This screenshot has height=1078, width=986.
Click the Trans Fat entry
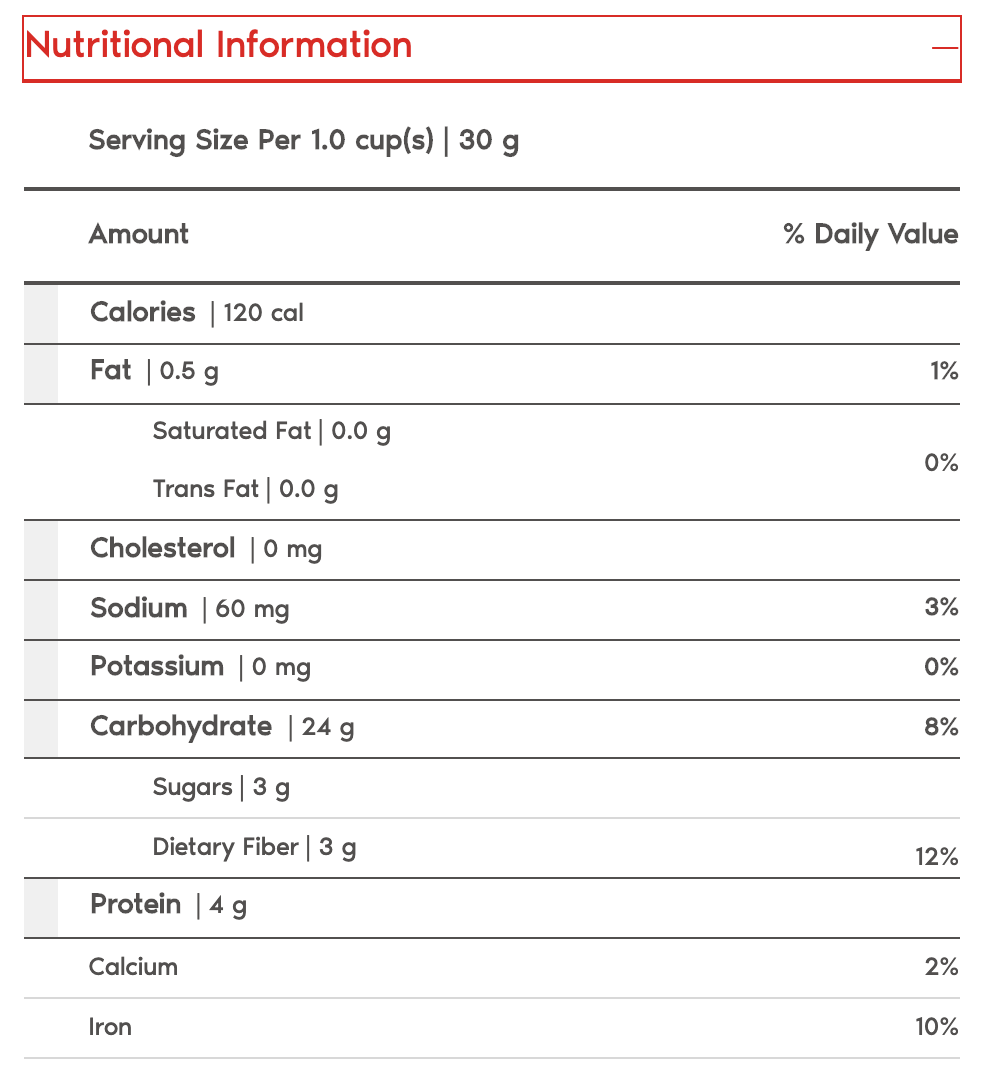(x=245, y=489)
